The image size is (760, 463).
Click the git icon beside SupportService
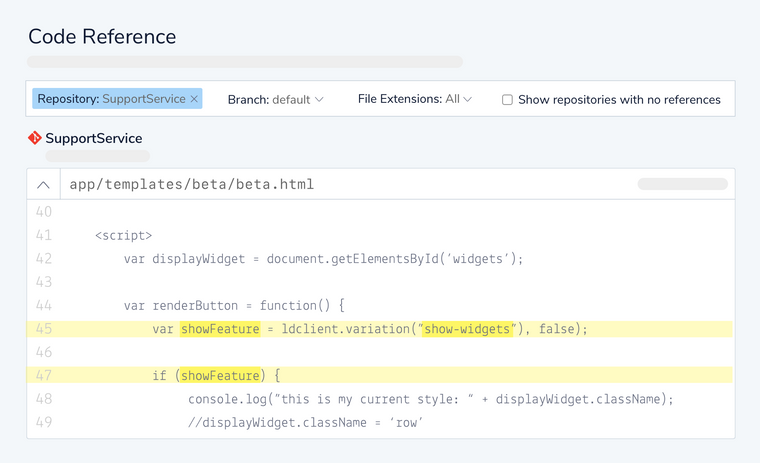[x=35, y=138]
